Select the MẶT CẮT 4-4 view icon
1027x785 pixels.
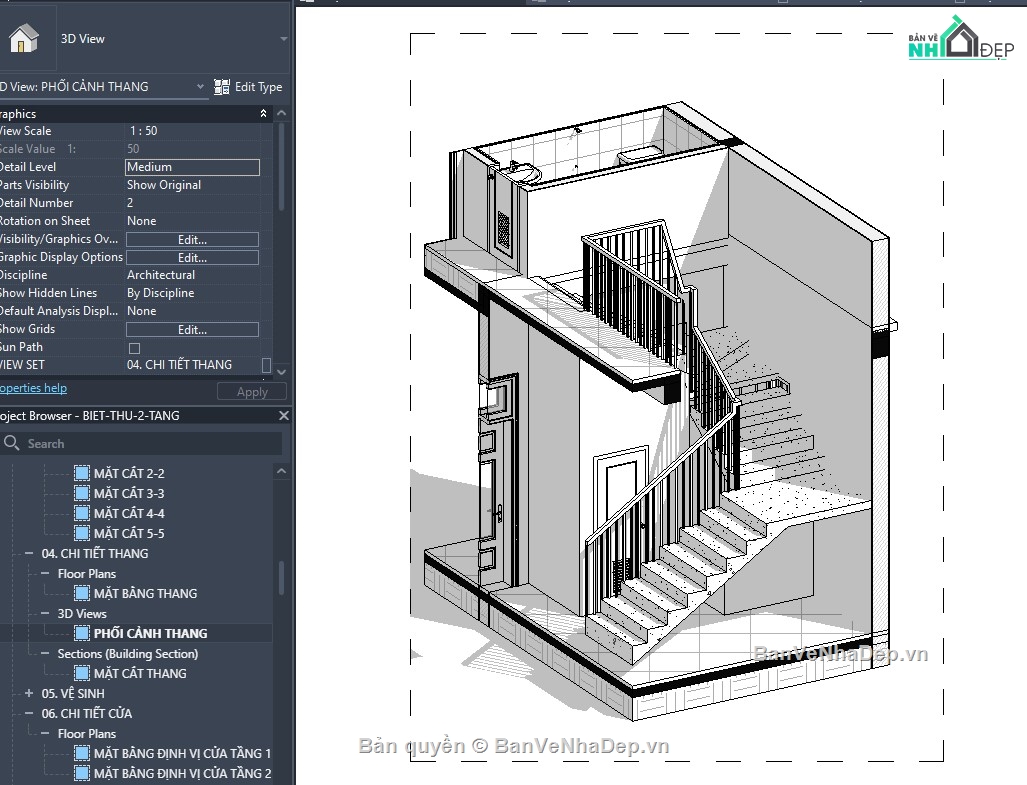click(82, 513)
